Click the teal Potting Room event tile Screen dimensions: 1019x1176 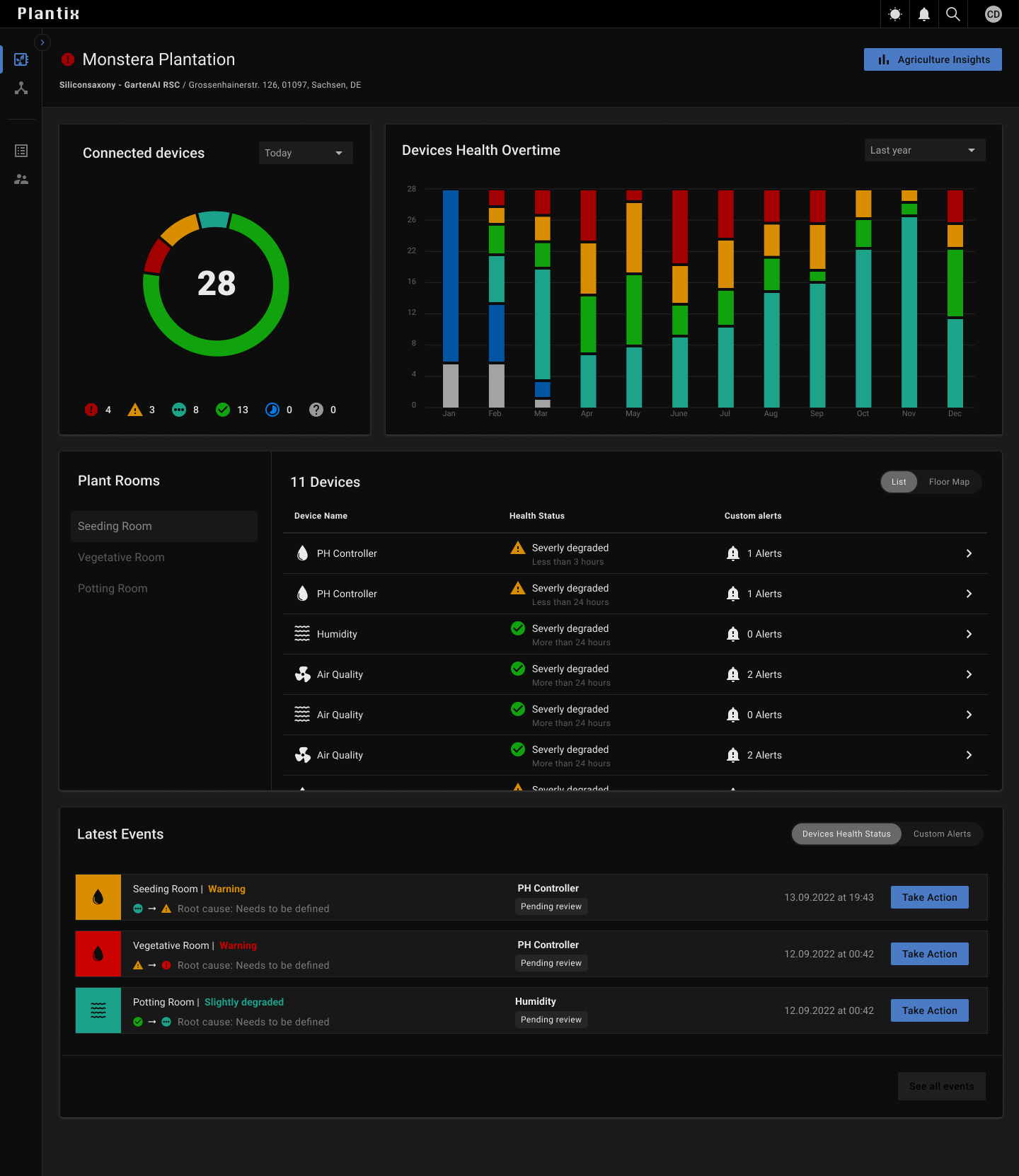(x=98, y=1010)
